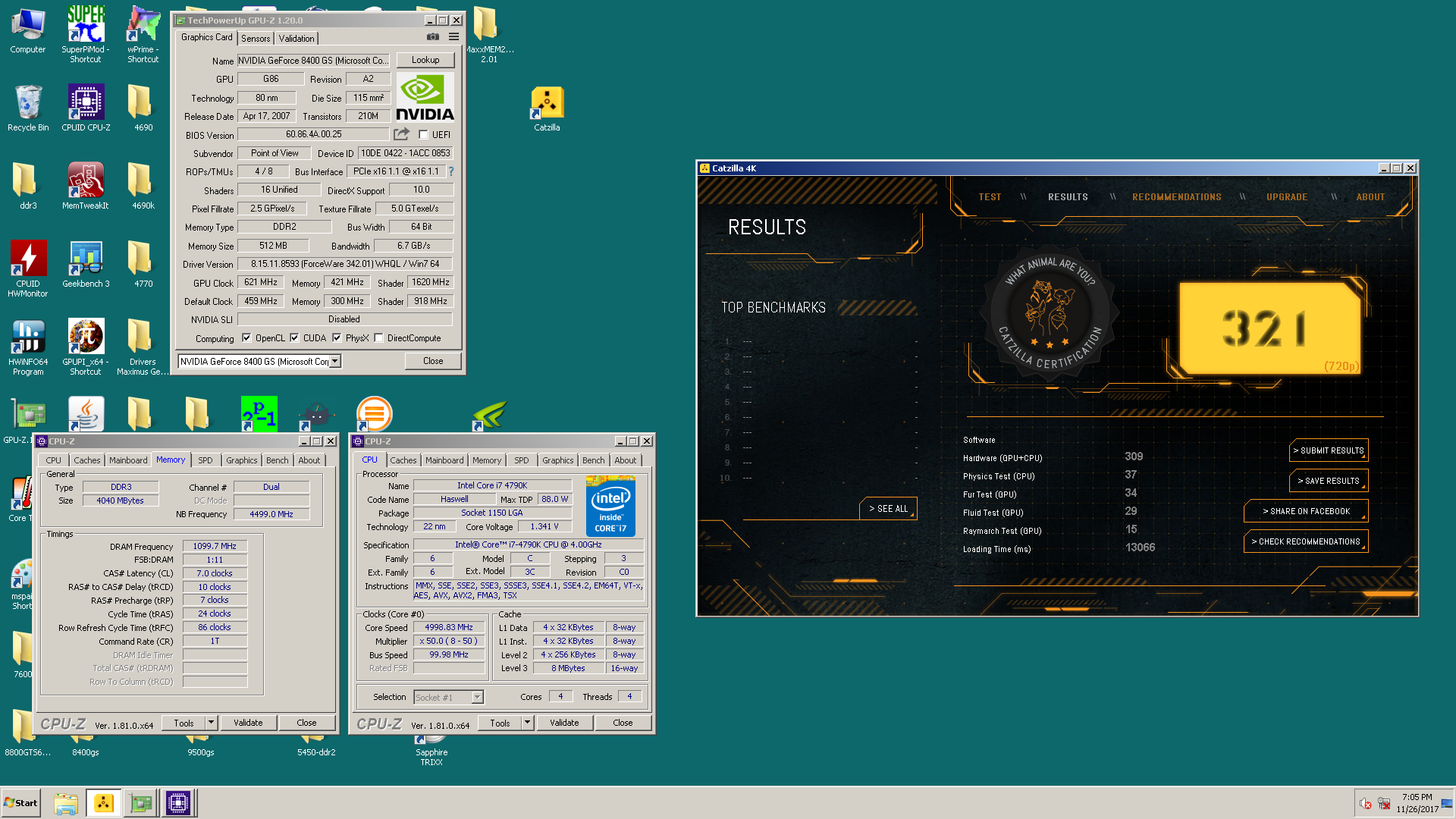This screenshot has height=819, width=1456.
Task: Expand Tools dropdown arrow in CPU tab CPU-Z window
Action: pyautogui.click(x=527, y=723)
